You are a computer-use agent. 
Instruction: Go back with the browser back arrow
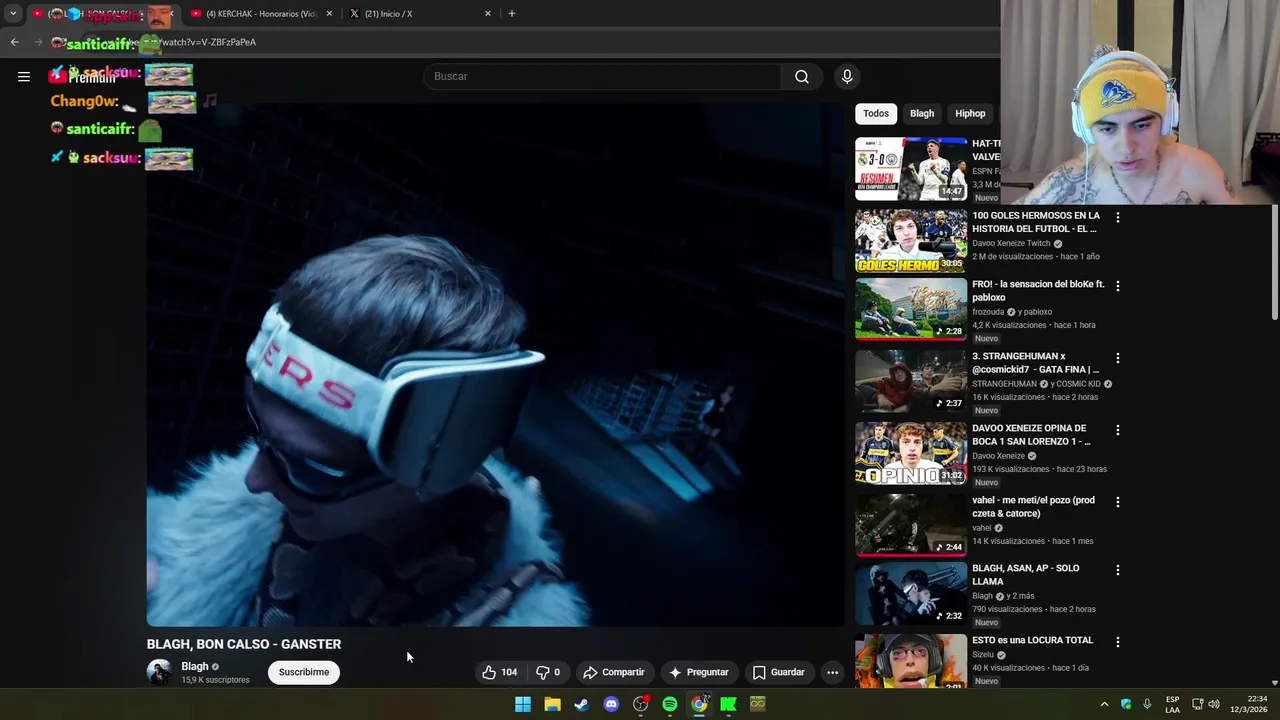pos(14,42)
